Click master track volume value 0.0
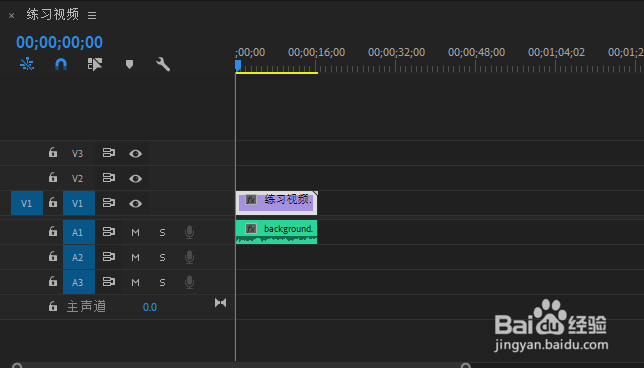 coord(150,307)
